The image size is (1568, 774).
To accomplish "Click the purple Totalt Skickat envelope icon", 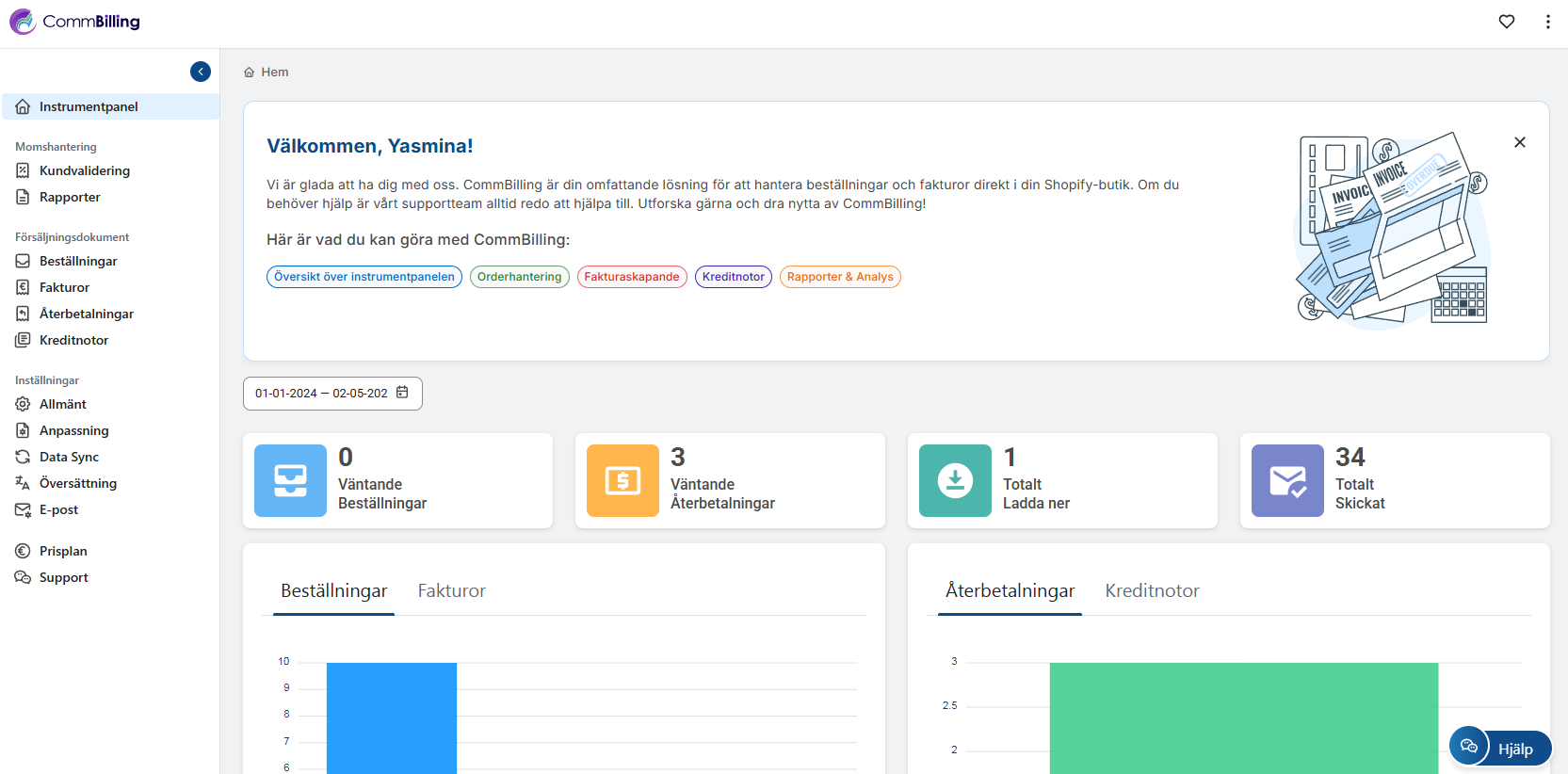I will tap(1287, 480).
